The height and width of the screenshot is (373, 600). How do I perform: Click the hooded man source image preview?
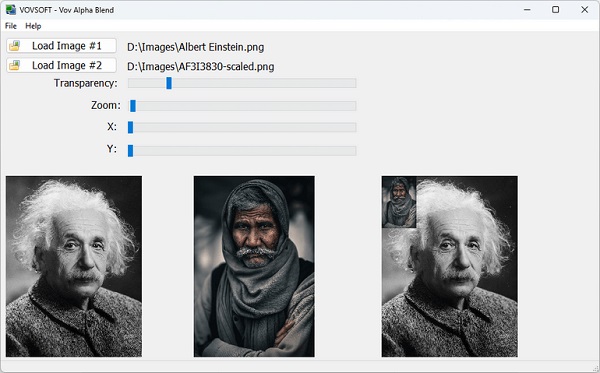click(x=254, y=267)
